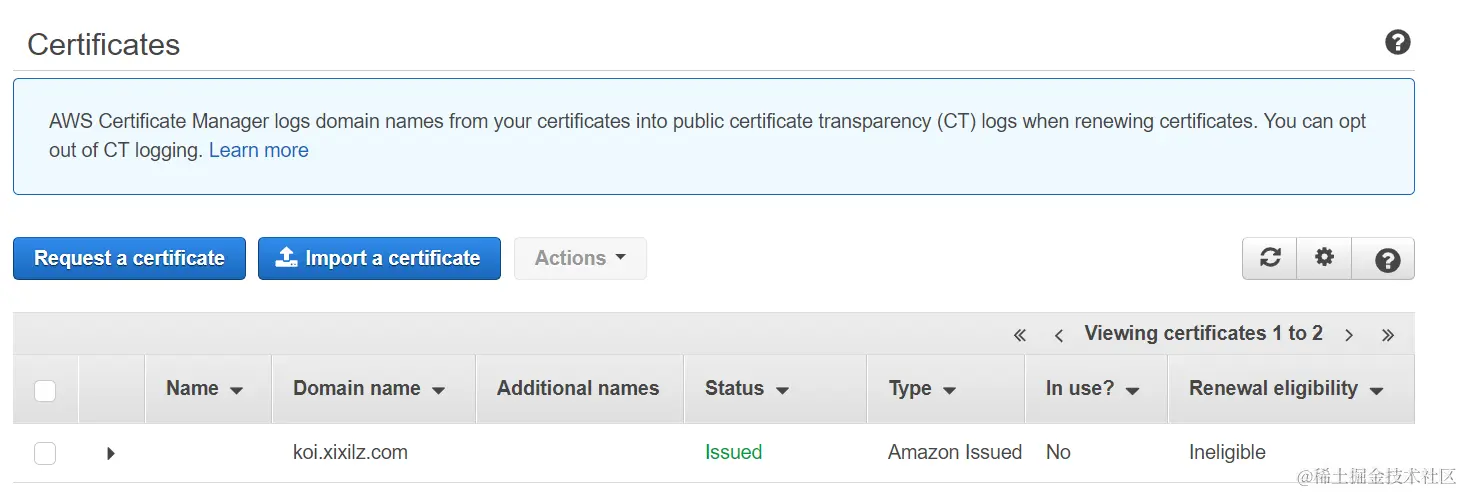
Task: Go to first page of certificates
Action: 1019,335
